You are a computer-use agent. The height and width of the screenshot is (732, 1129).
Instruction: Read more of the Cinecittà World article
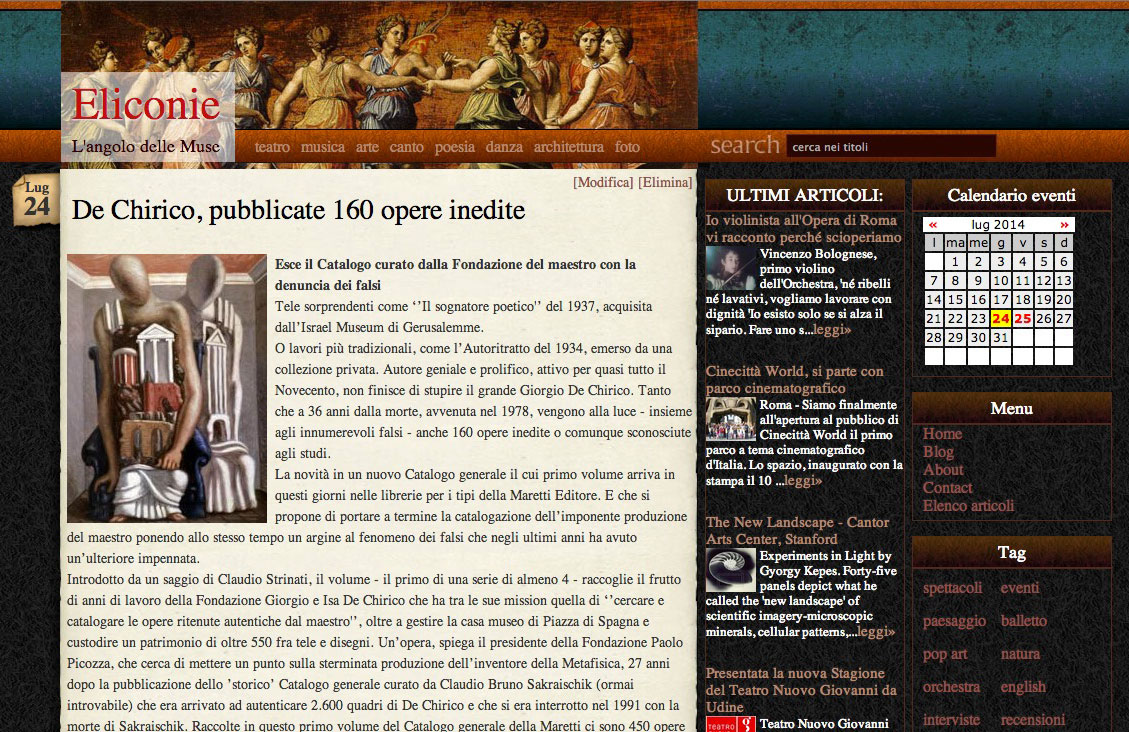coord(803,480)
